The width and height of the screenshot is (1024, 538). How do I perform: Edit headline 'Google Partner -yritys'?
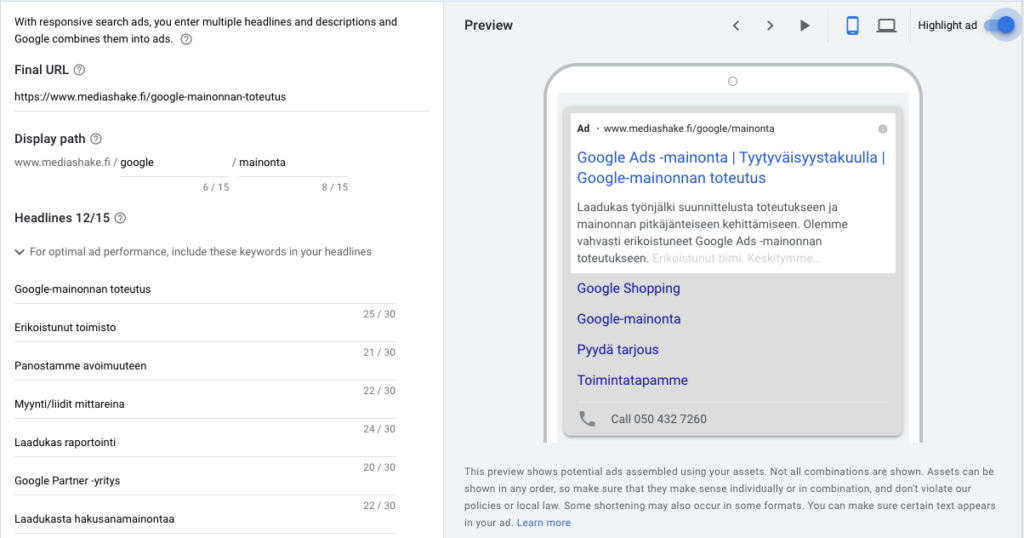coord(205,481)
